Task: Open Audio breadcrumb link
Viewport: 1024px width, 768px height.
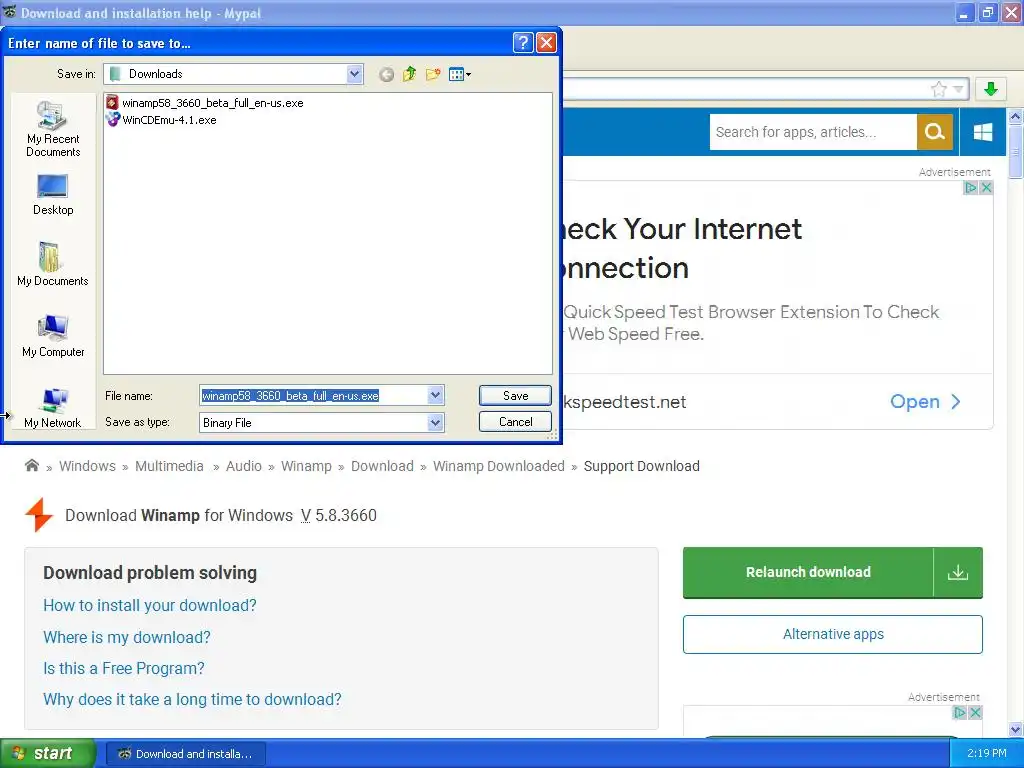Action: tap(244, 466)
